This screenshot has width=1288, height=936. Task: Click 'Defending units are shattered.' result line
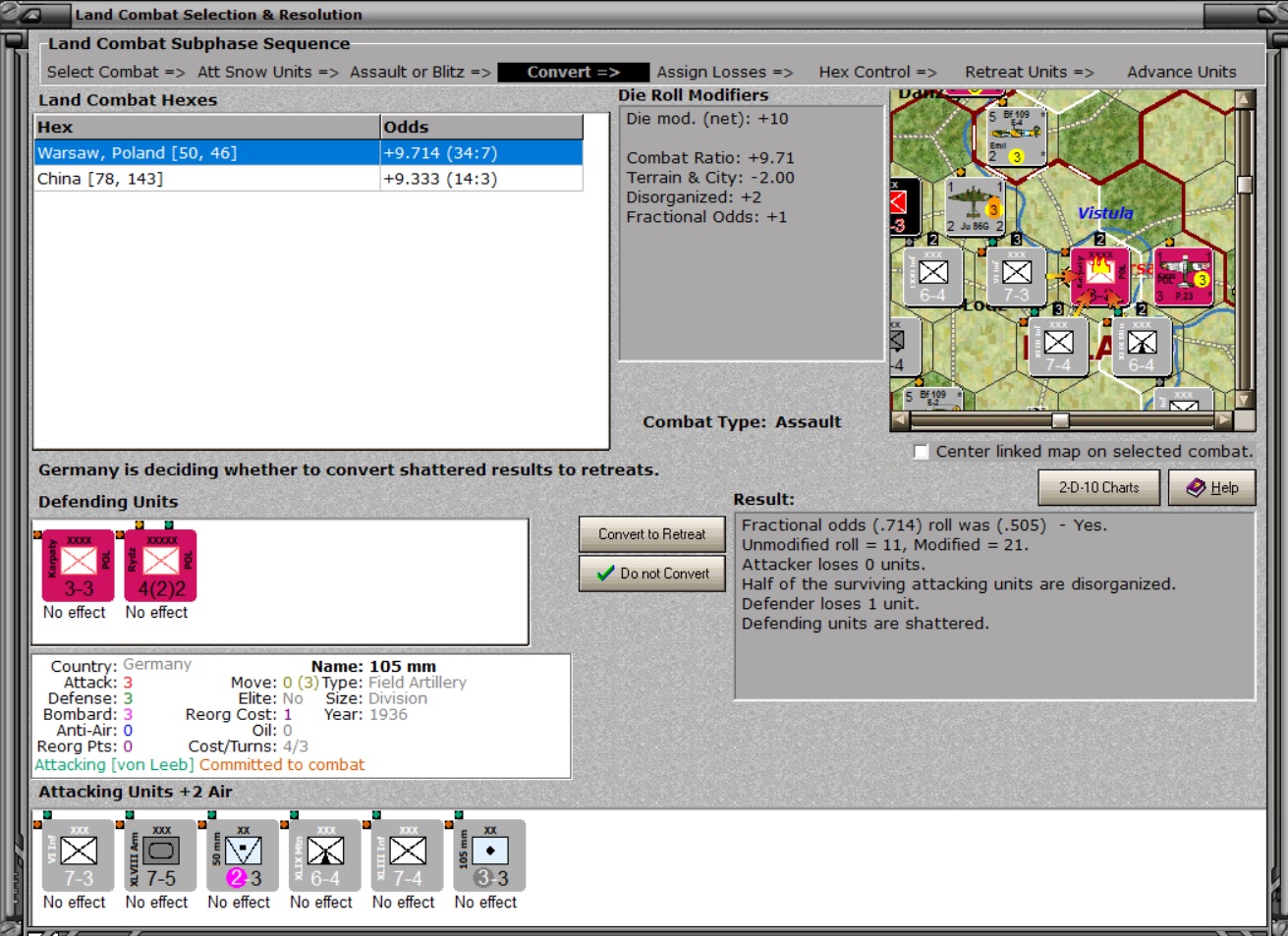[866, 624]
